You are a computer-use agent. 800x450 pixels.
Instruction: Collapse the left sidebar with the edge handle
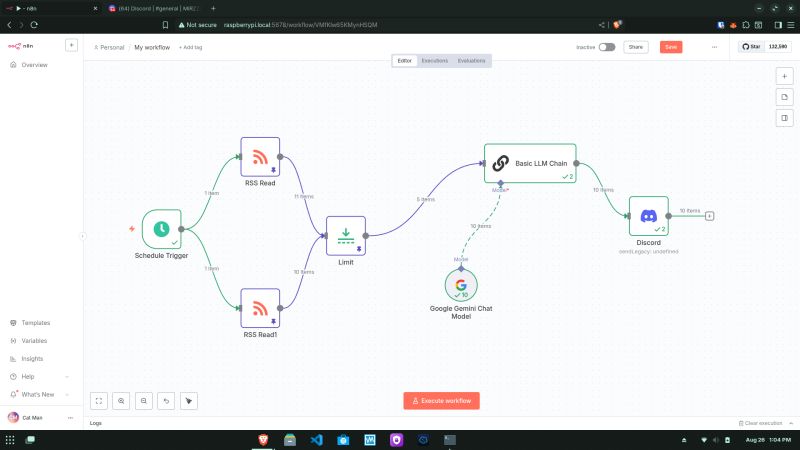pos(83,236)
